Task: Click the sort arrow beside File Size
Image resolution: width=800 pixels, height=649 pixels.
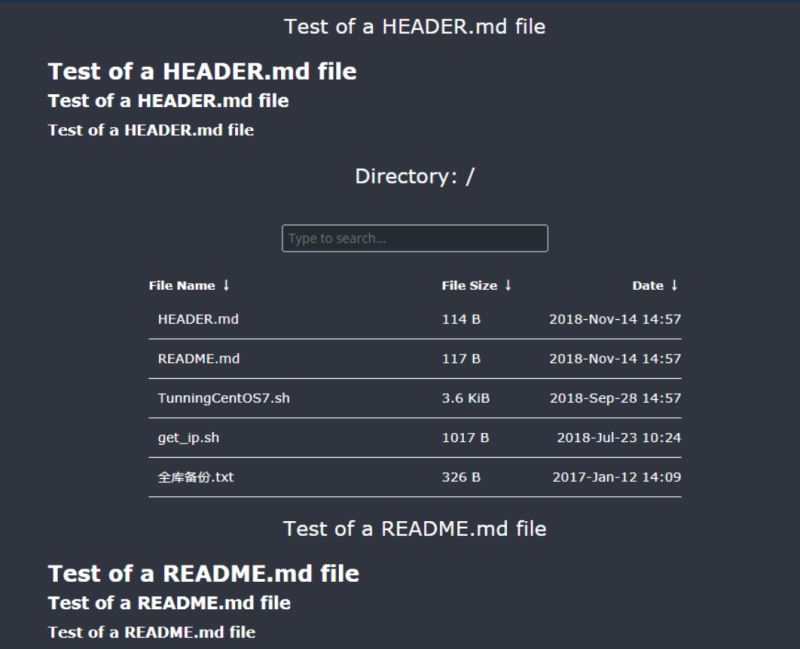Action: 508,286
